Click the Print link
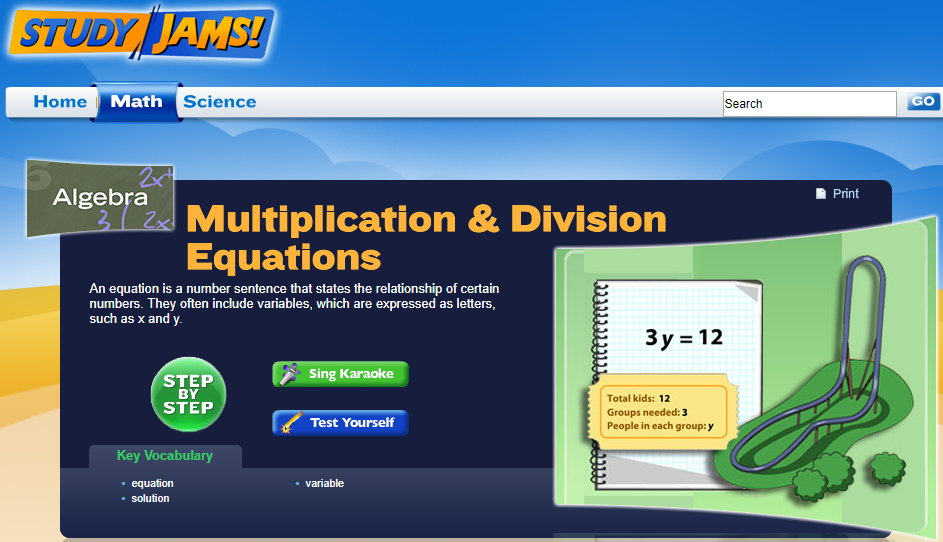Viewport: 943px width, 542px height. pos(846,194)
